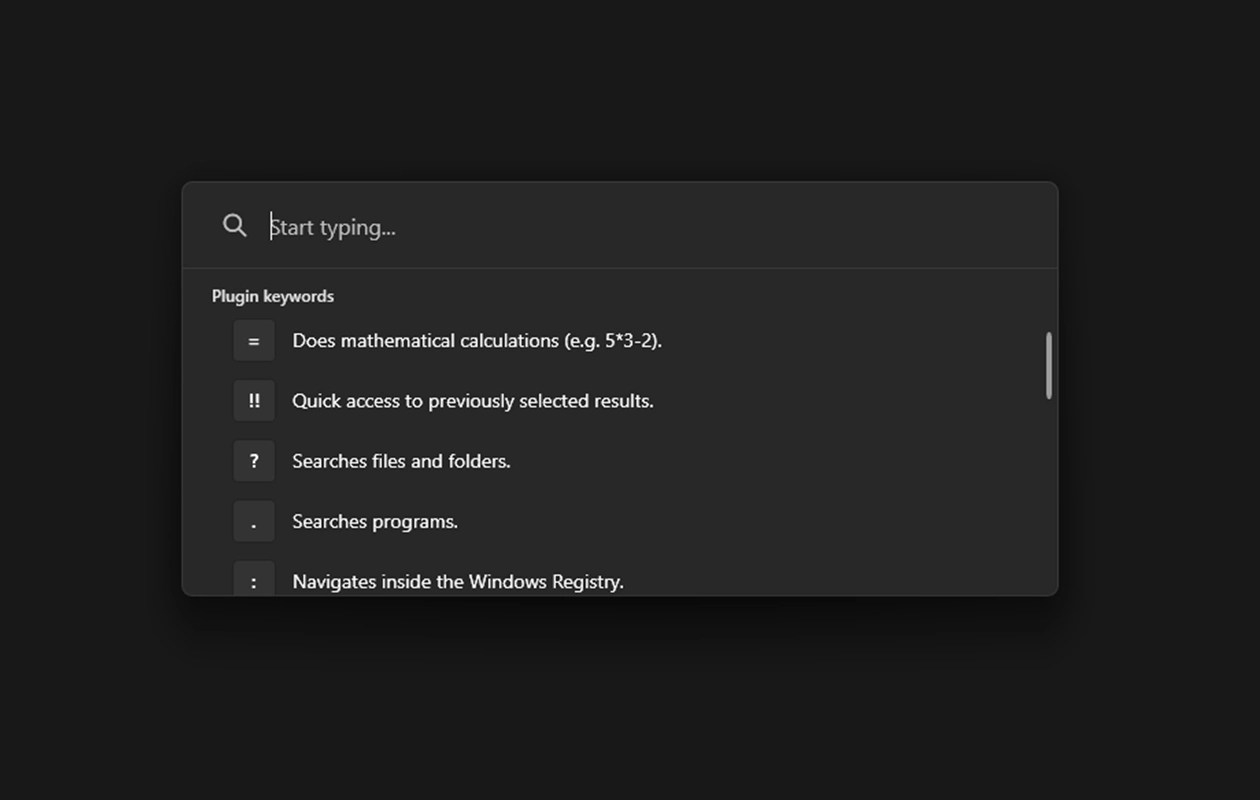Image resolution: width=1260 pixels, height=800 pixels.
Task: Click the period program search keyword icon
Action: pyautogui.click(x=253, y=521)
